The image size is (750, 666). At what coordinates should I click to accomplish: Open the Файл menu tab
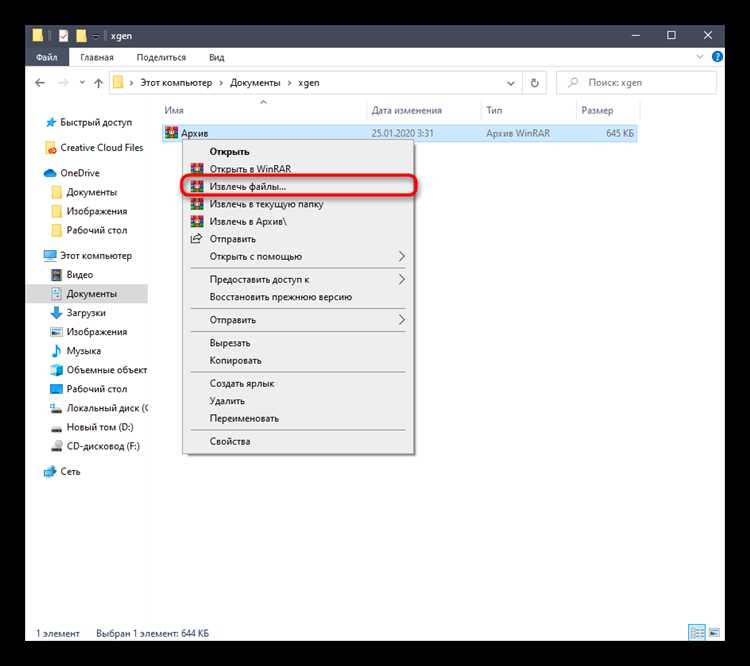pos(47,57)
